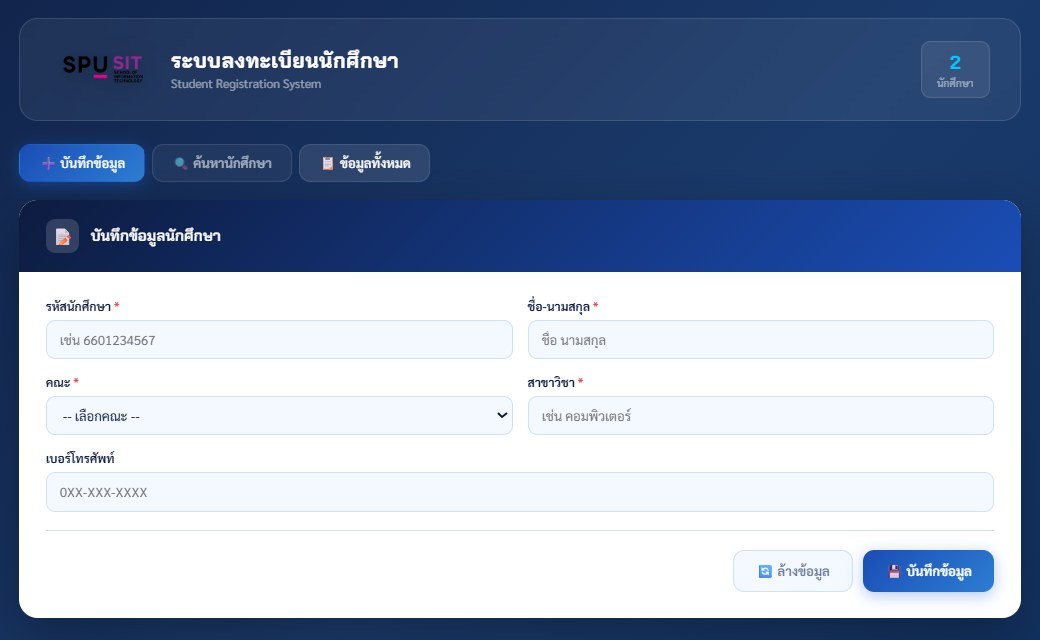Click the ระบบลงทะเบียนนักศึกษา title

[x=285, y=61]
